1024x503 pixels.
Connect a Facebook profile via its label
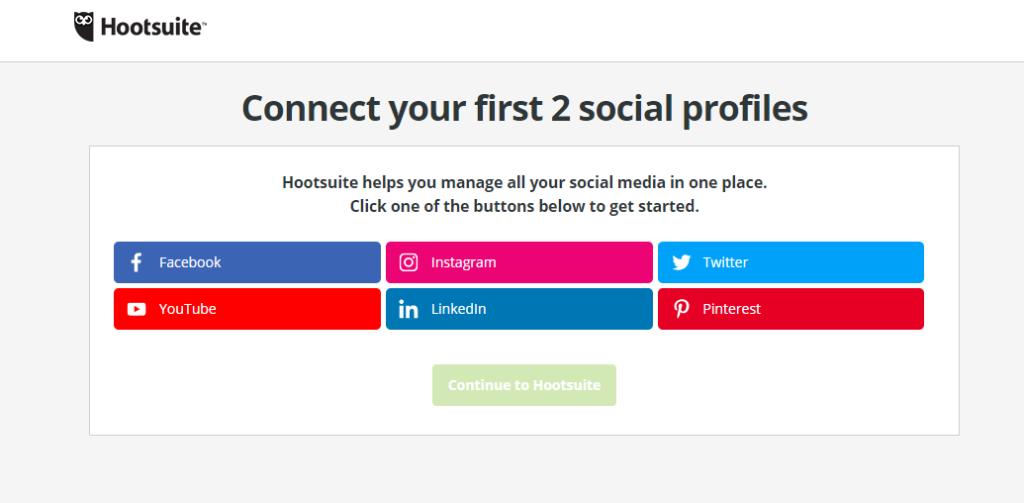point(190,262)
